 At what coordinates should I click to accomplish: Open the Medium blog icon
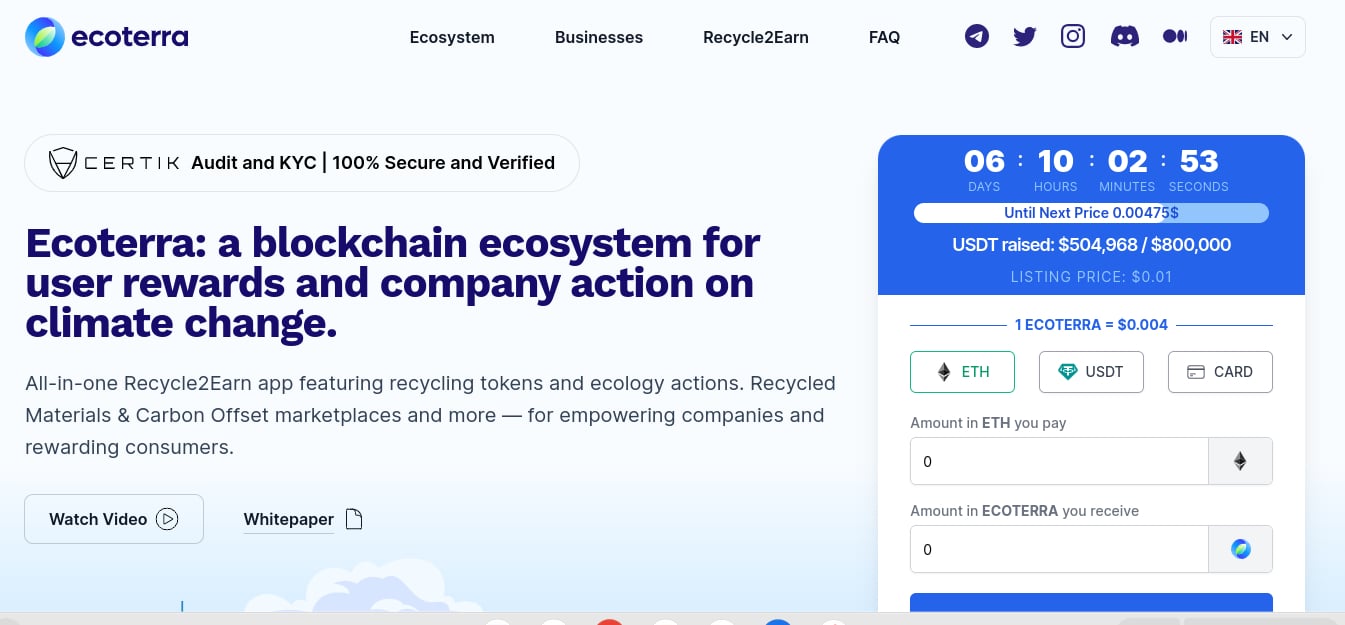click(x=1175, y=37)
